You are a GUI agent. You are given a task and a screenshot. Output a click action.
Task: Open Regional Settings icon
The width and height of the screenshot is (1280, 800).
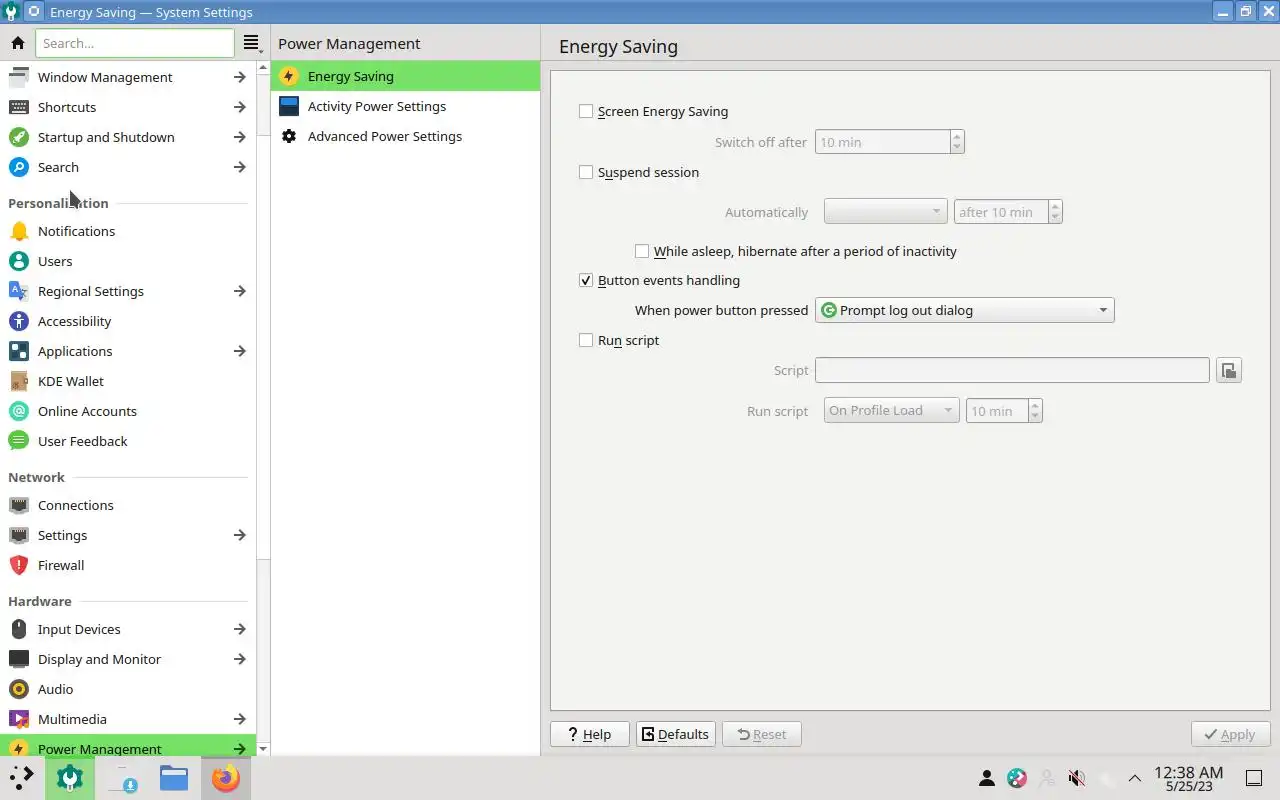coord(19,291)
